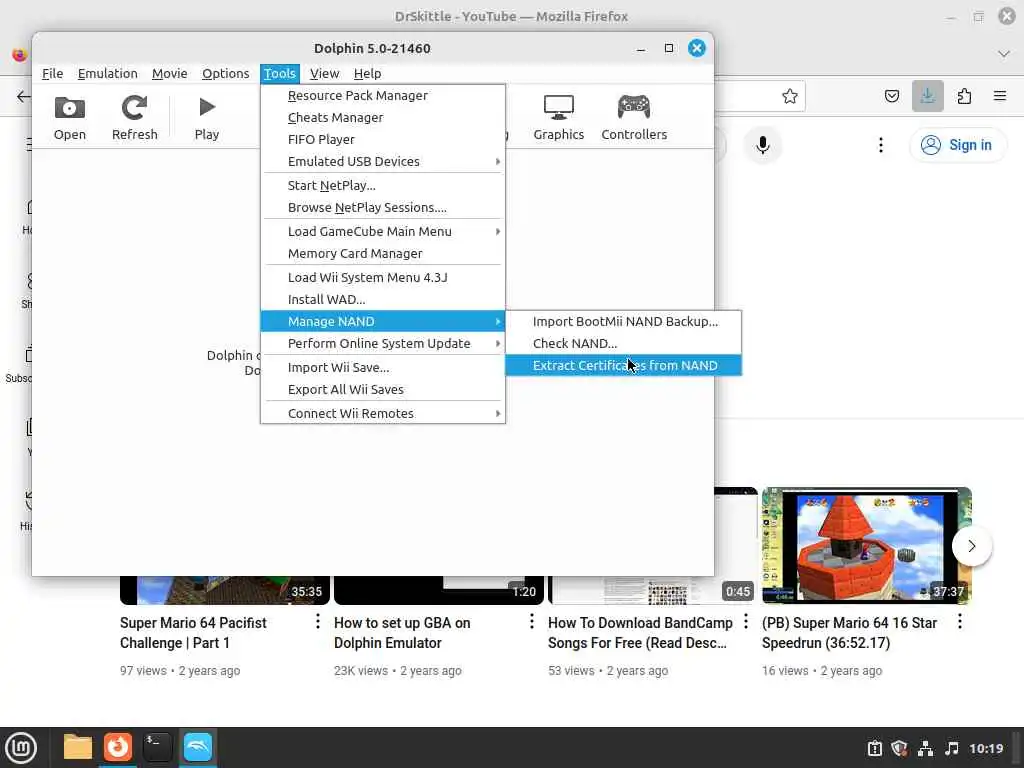This screenshot has width=1024, height=768.
Task: Open the Files manager in taskbar
Action: pos(78,748)
